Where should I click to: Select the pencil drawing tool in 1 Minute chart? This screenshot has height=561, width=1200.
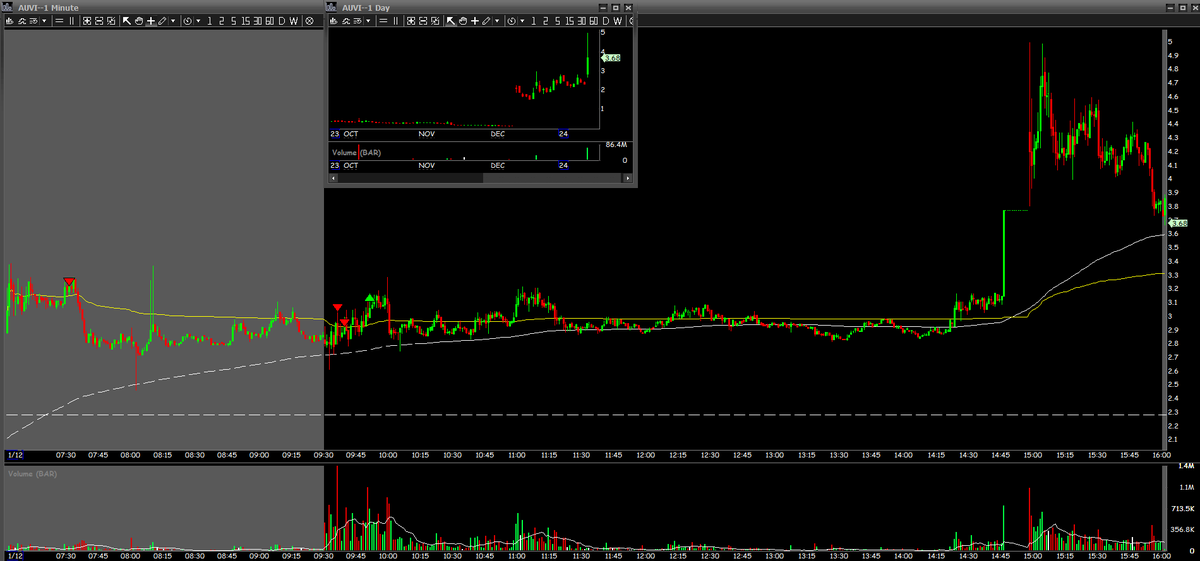coord(162,21)
